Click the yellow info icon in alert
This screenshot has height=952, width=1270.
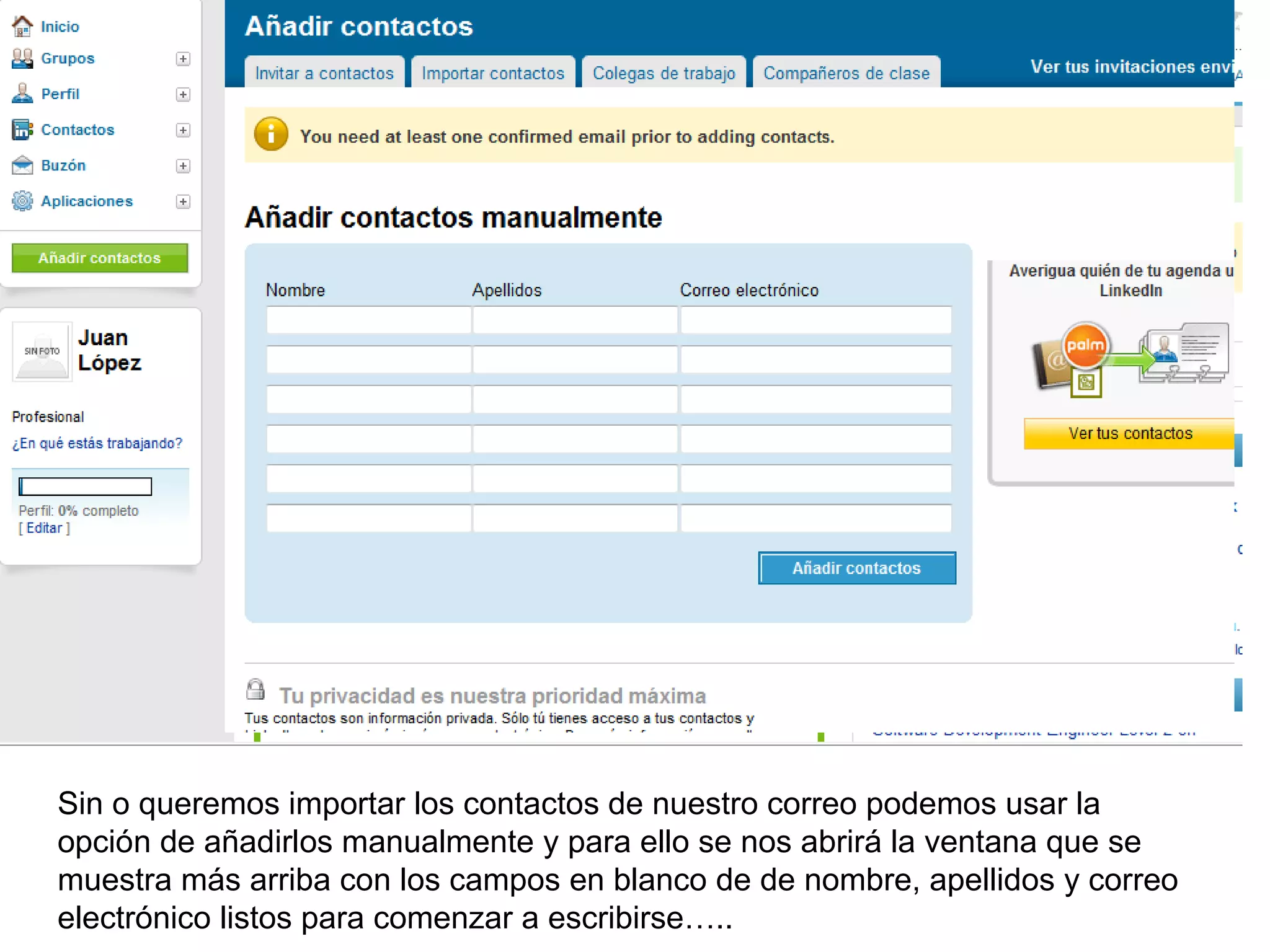[271, 134]
